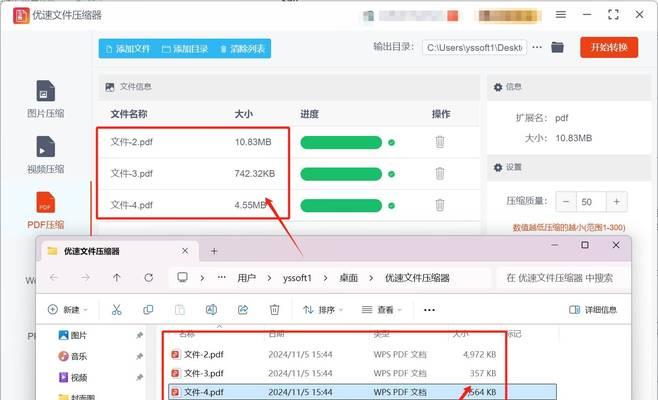This screenshot has height=400, width=658.
Task: Add a new Explorer tab
Action: [214, 251]
